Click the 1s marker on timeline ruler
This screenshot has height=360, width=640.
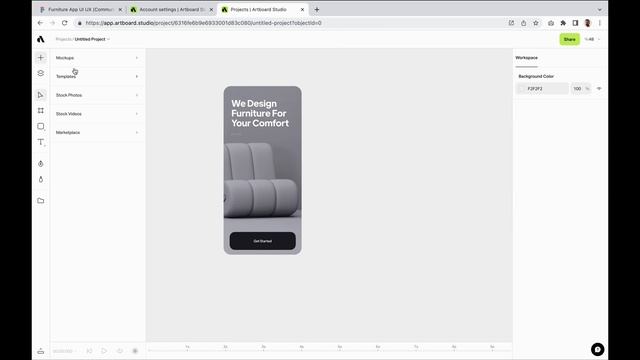187,347
